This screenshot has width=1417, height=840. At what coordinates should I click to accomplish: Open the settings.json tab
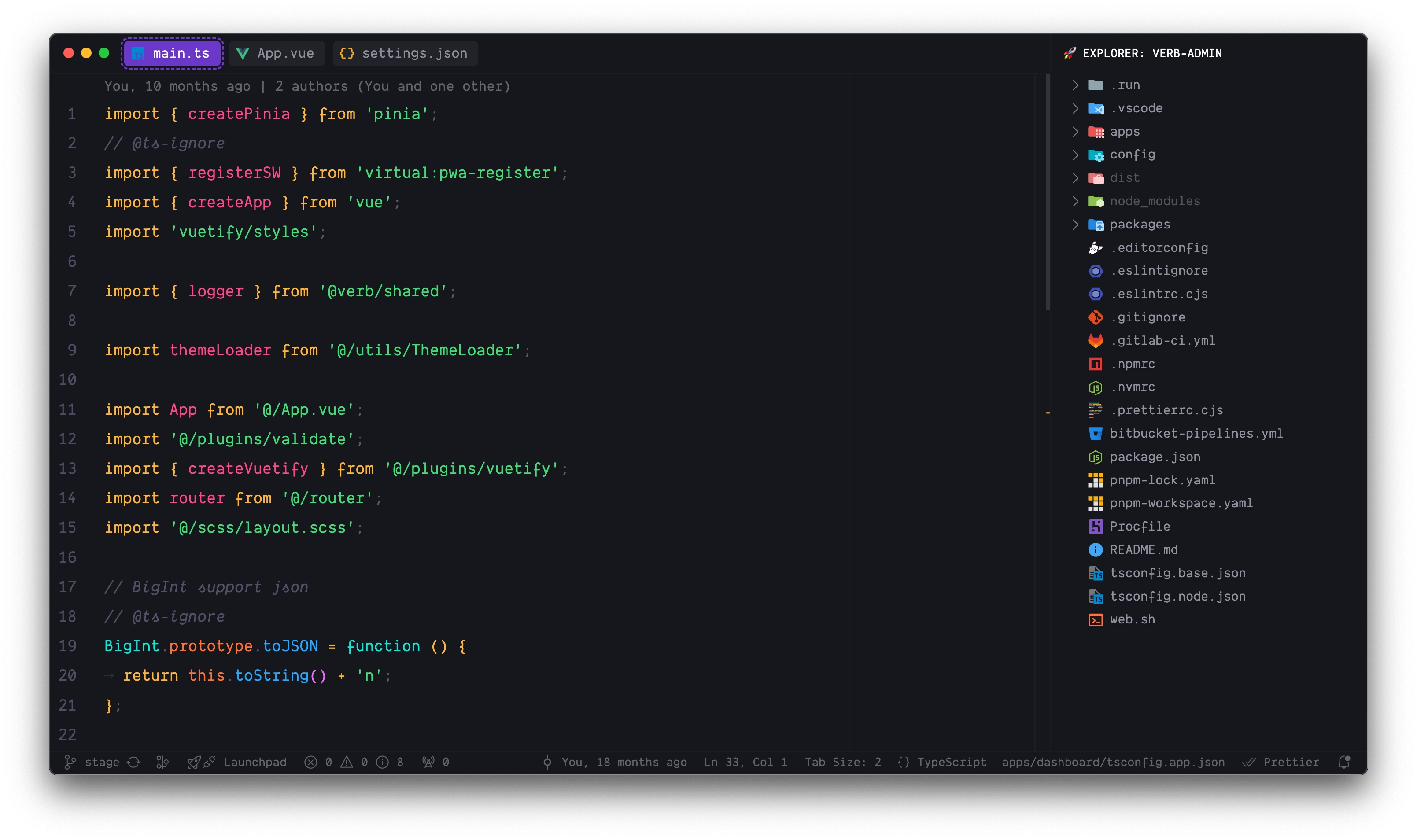point(404,53)
